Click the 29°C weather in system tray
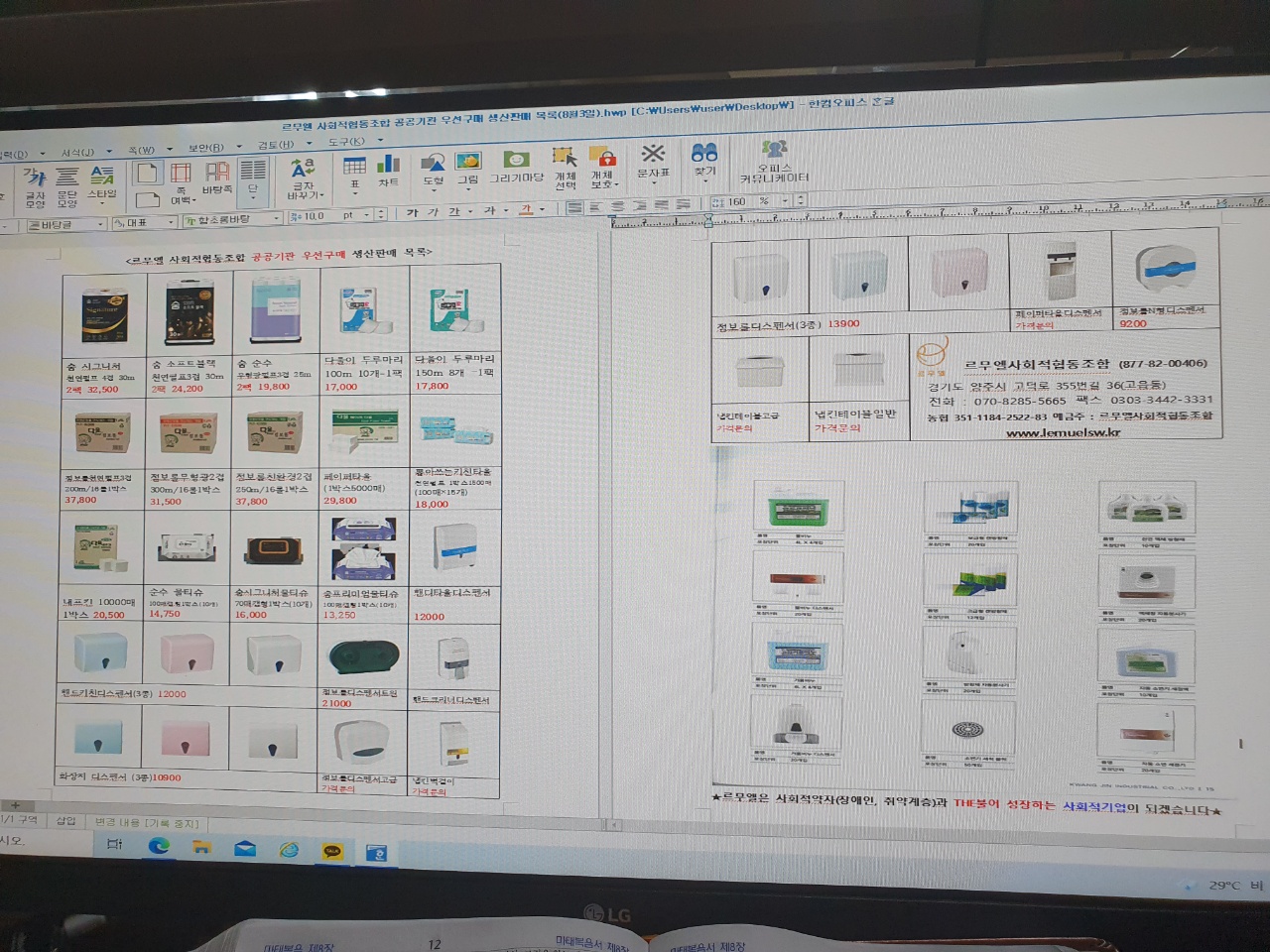Screen dimensions: 1270x952 pyautogui.click(x=1223, y=886)
